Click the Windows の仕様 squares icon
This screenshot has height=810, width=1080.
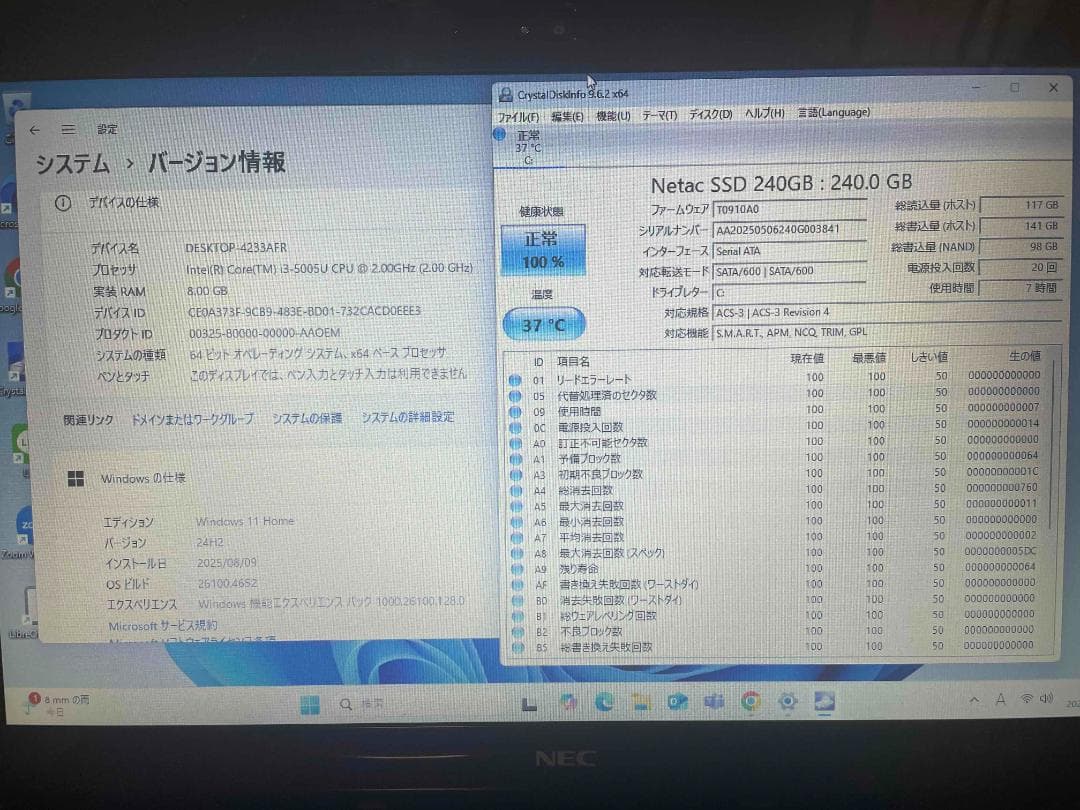point(76,478)
